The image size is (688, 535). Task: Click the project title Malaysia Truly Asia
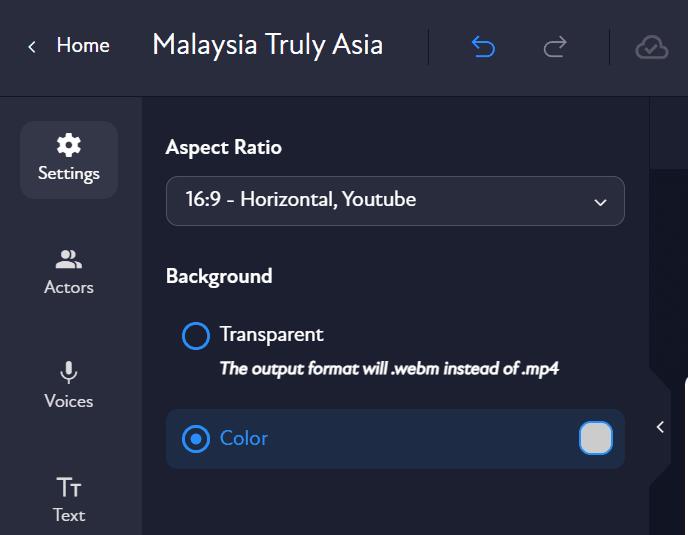point(267,46)
